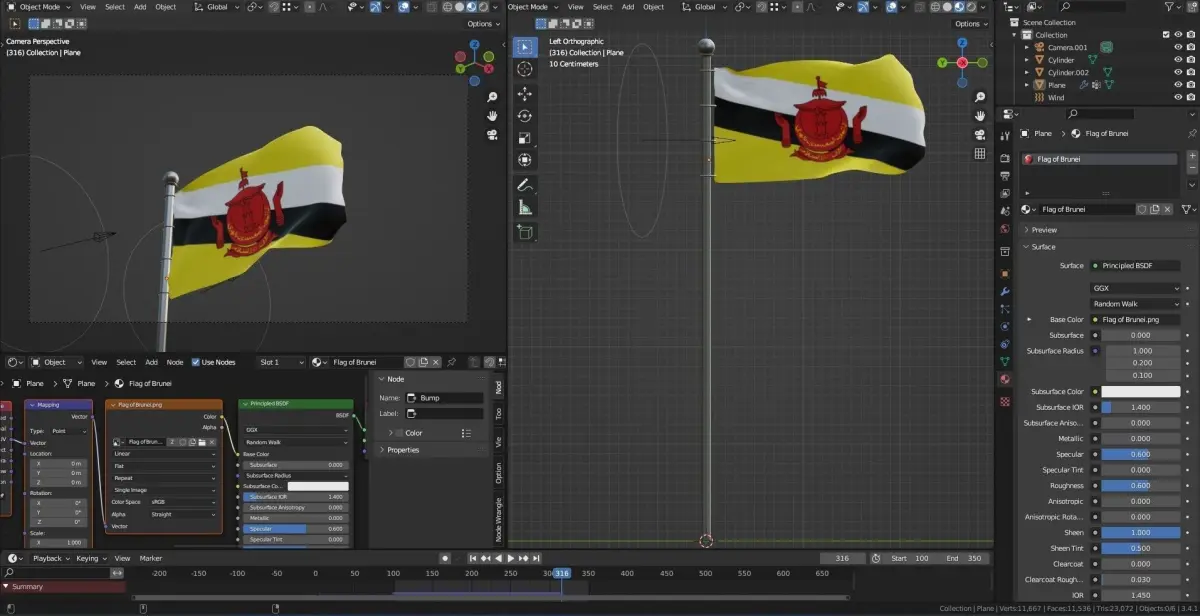The image size is (1200, 616).
Task: Click zoom magnifier icon in left camera viewport
Action: point(493,97)
